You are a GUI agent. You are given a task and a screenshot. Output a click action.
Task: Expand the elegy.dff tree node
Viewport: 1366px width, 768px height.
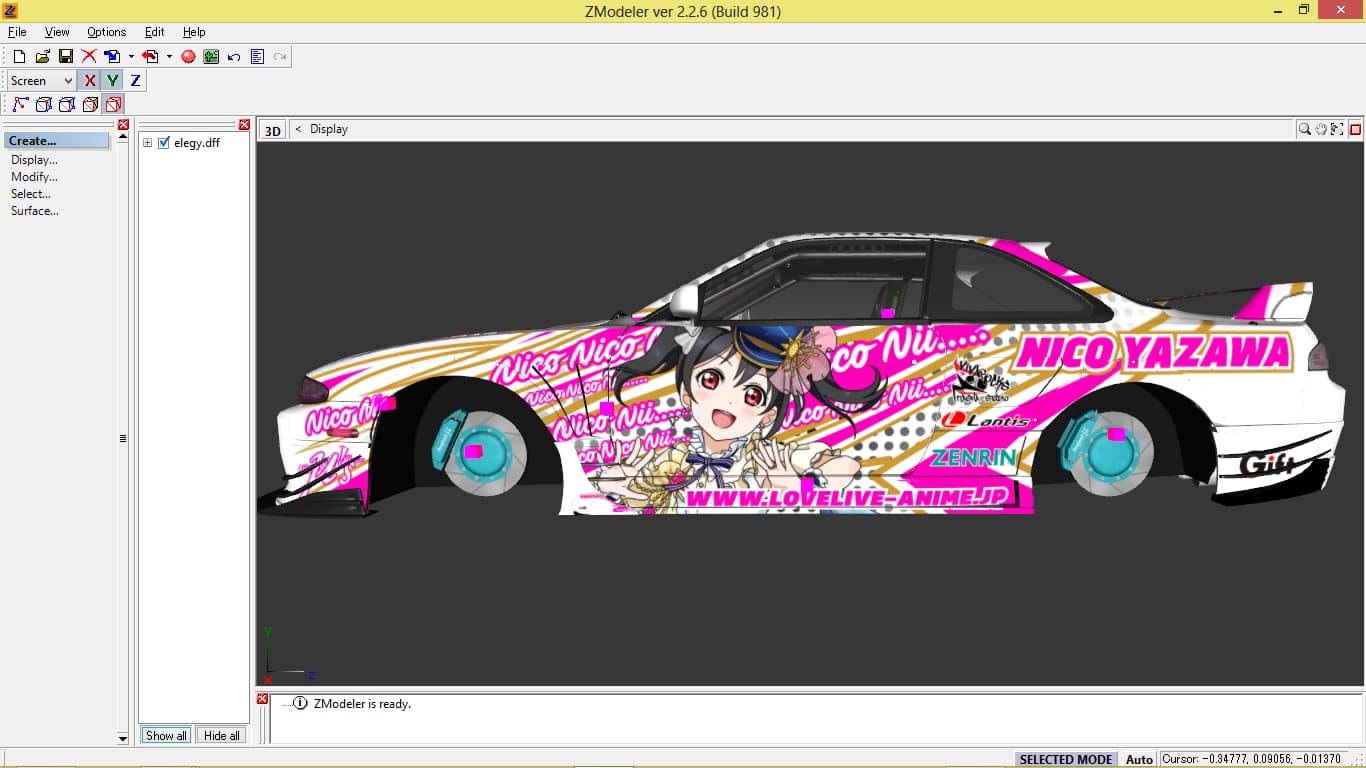coord(147,143)
